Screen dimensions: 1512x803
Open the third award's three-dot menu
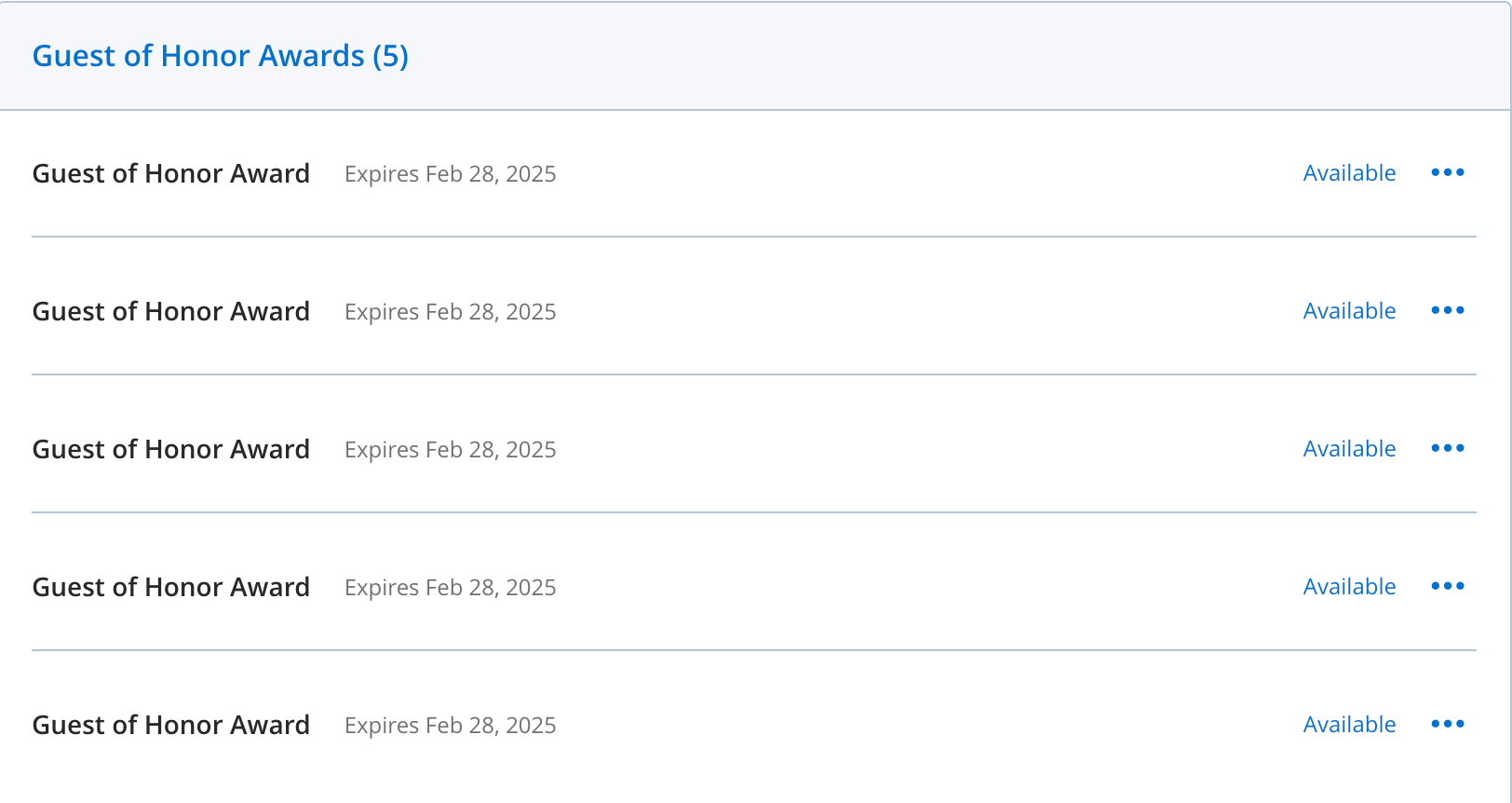point(1448,448)
